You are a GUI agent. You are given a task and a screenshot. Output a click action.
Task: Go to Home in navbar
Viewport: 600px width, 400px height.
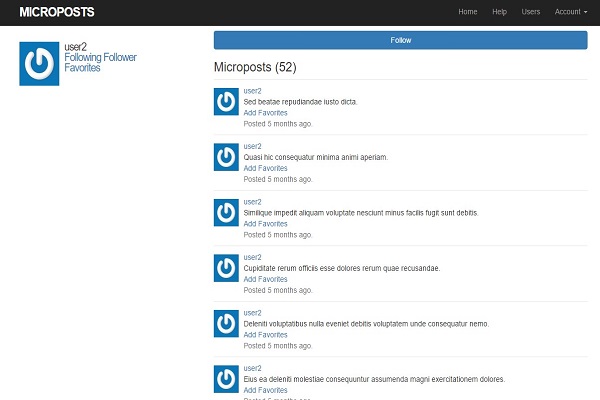tap(467, 12)
